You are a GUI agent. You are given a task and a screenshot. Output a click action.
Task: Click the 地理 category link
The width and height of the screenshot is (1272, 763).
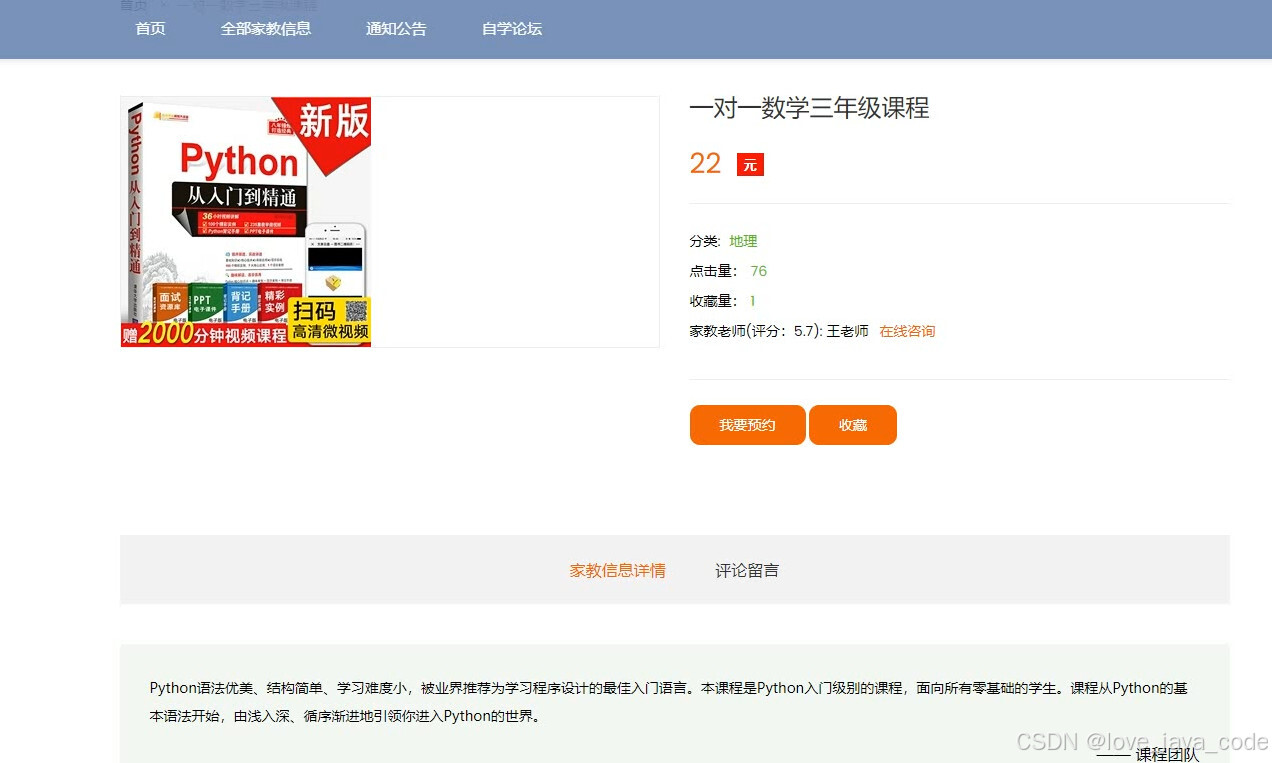743,241
